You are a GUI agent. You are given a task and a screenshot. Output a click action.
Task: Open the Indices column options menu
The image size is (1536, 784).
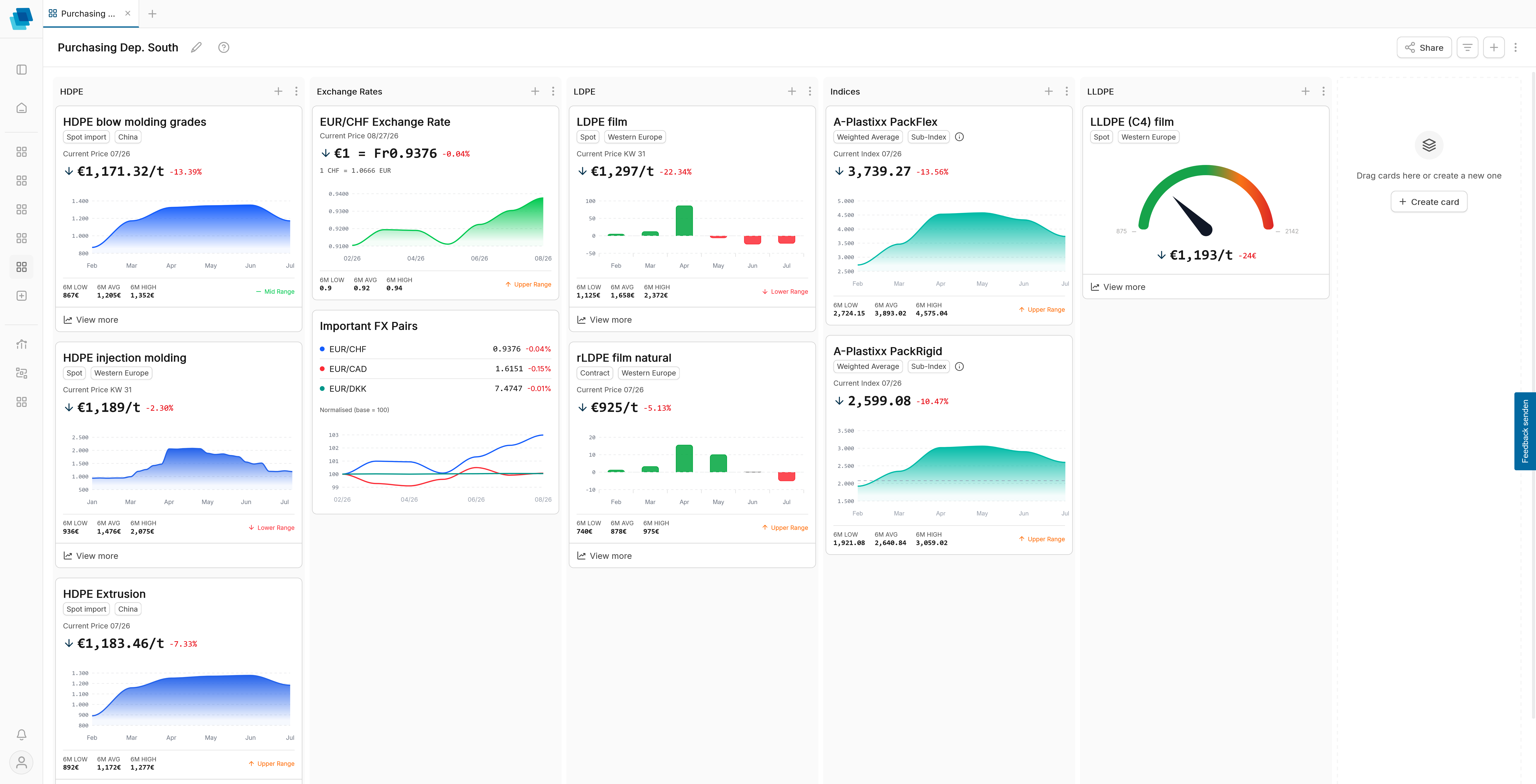pyautogui.click(x=1067, y=91)
